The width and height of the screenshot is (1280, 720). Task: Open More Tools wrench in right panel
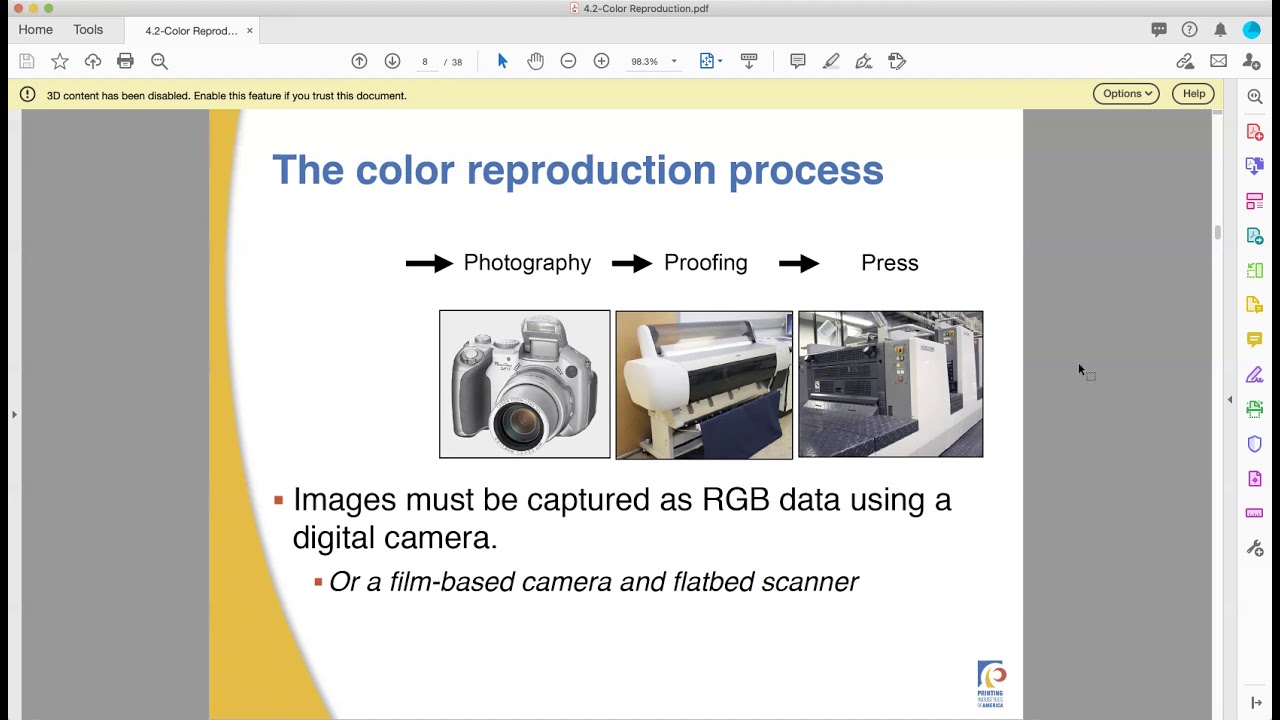[x=1255, y=548]
